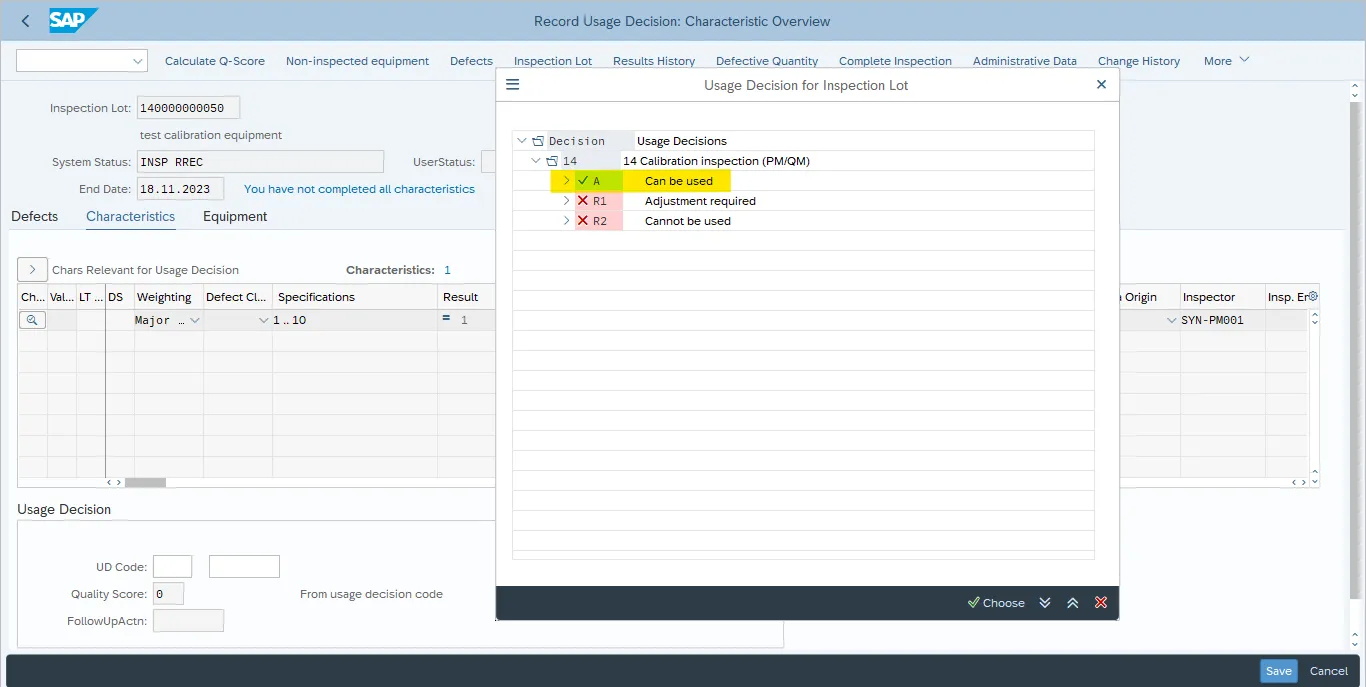Click the collapse all double-up arrow icon
The width and height of the screenshot is (1366, 687).
[x=1073, y=603]
